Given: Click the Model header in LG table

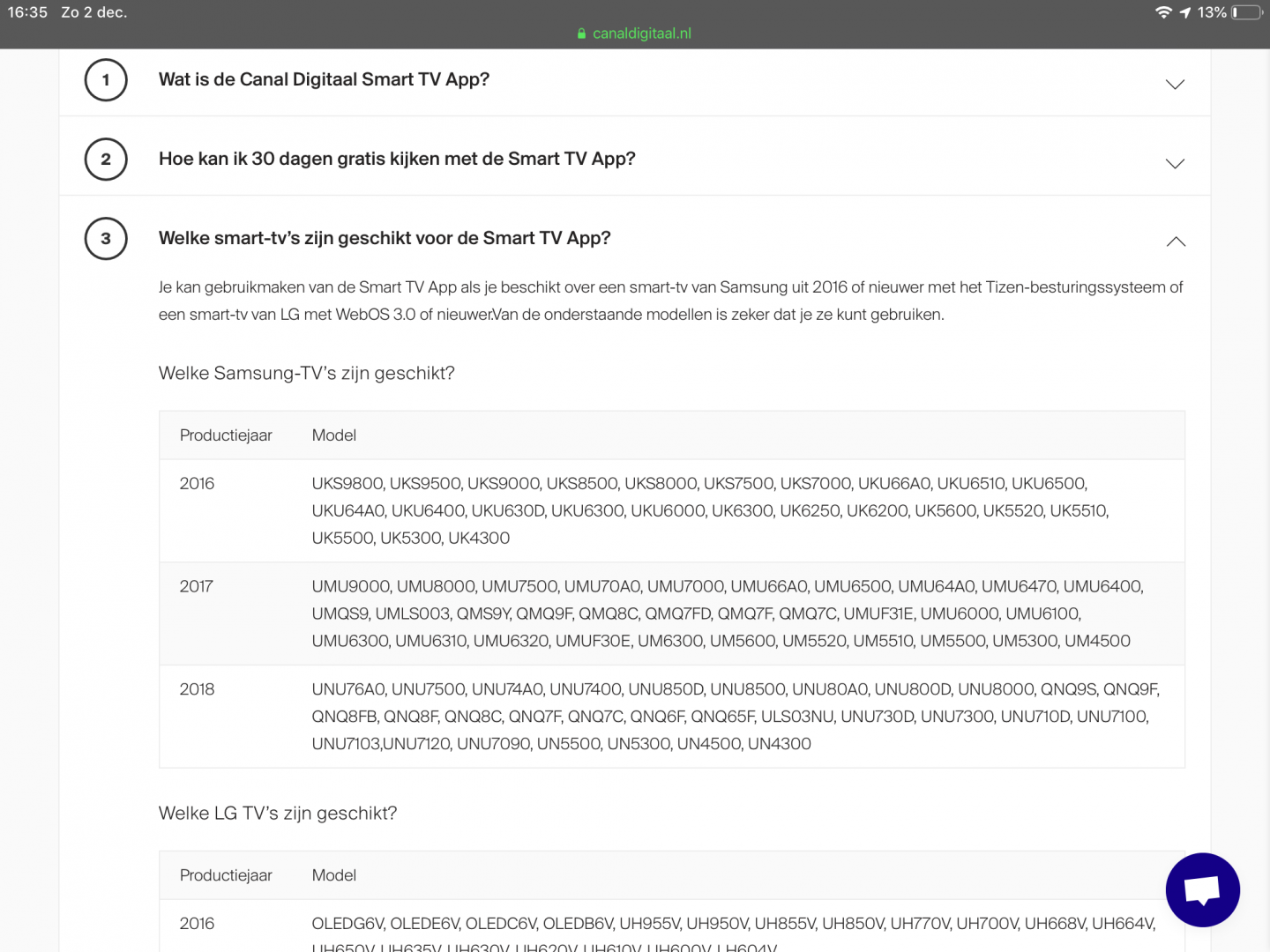Looking at the screenshot, I should pos(334,875).
